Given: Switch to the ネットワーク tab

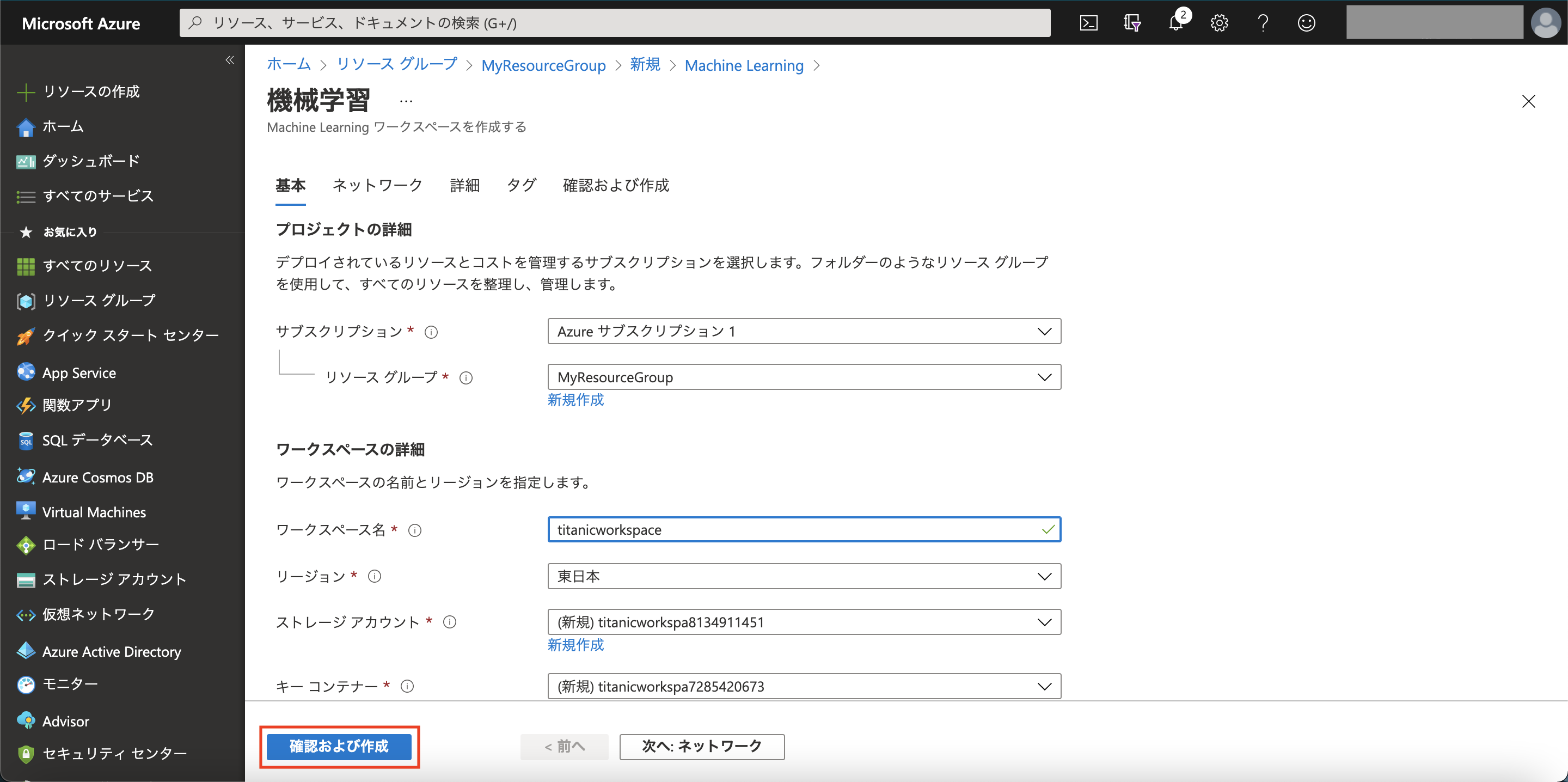Looking at the screenshot, I should (x=377, y=186).
